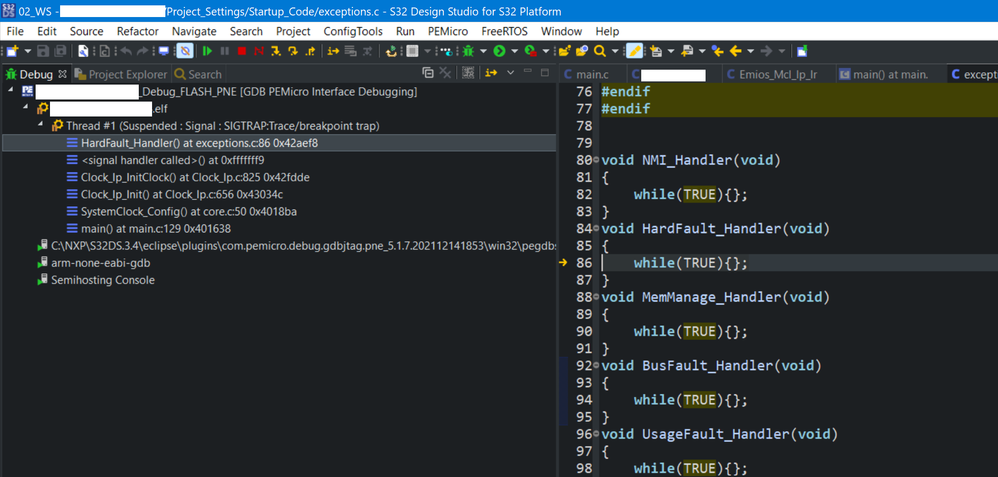Click the yellow magnifier Search icon
This screenshot has height=477, width=998.
600,51
